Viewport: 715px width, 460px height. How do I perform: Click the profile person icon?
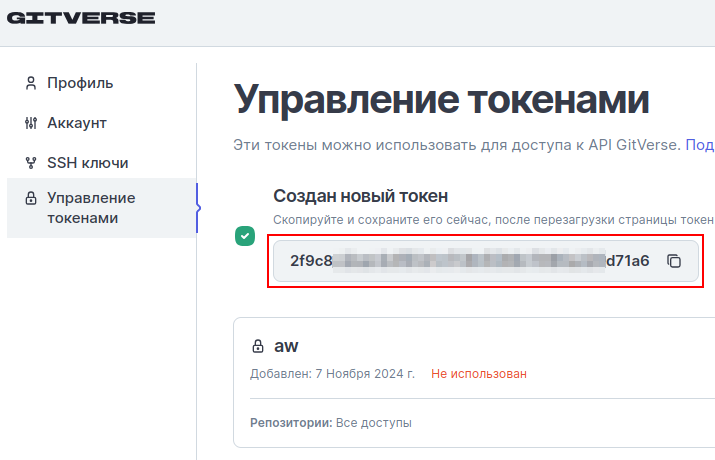tap(31, 83)
